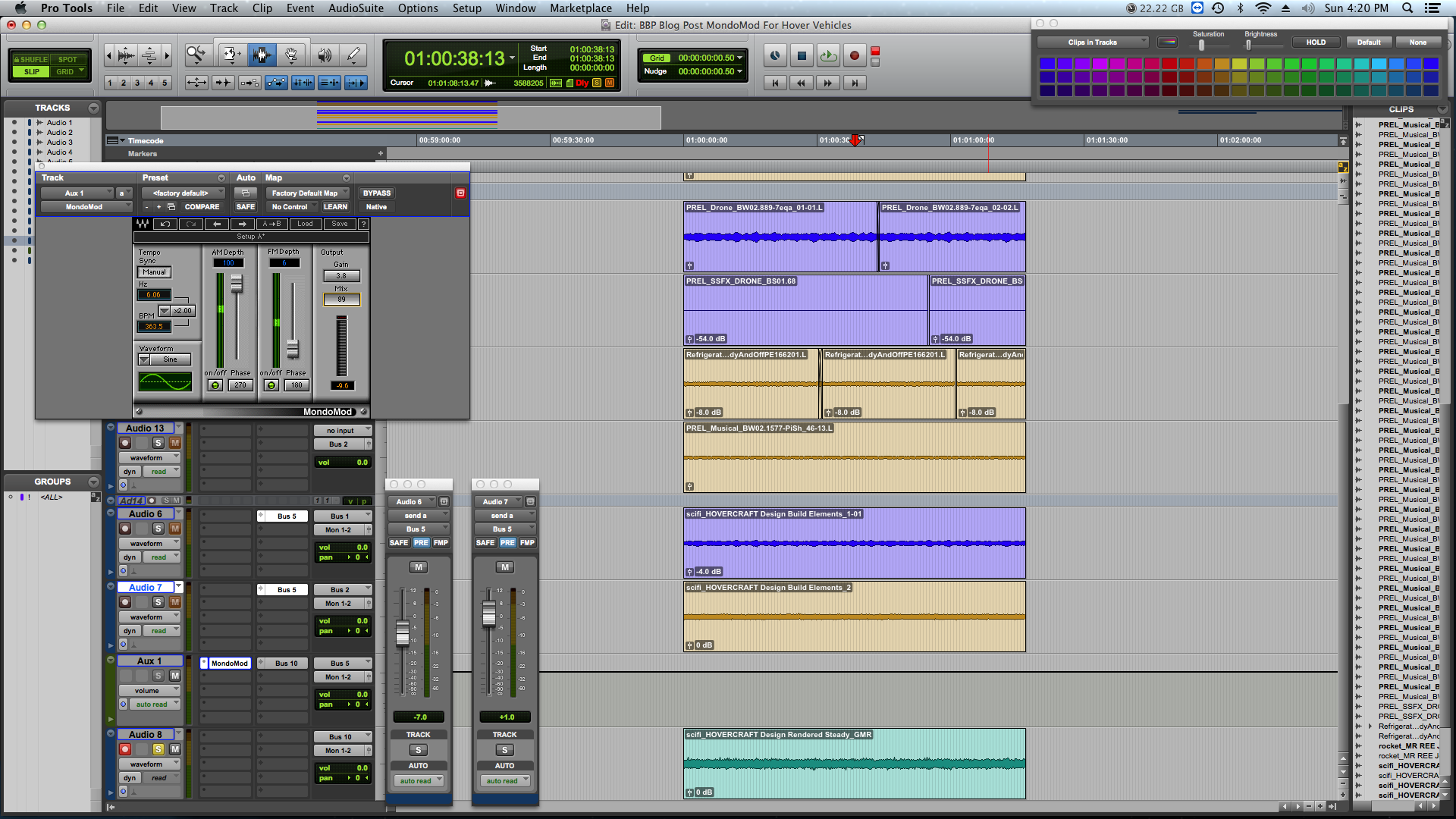The height and width of the screenshot is (819, 1456).
Task: Click the LEARN button
Action: (335, 207)
